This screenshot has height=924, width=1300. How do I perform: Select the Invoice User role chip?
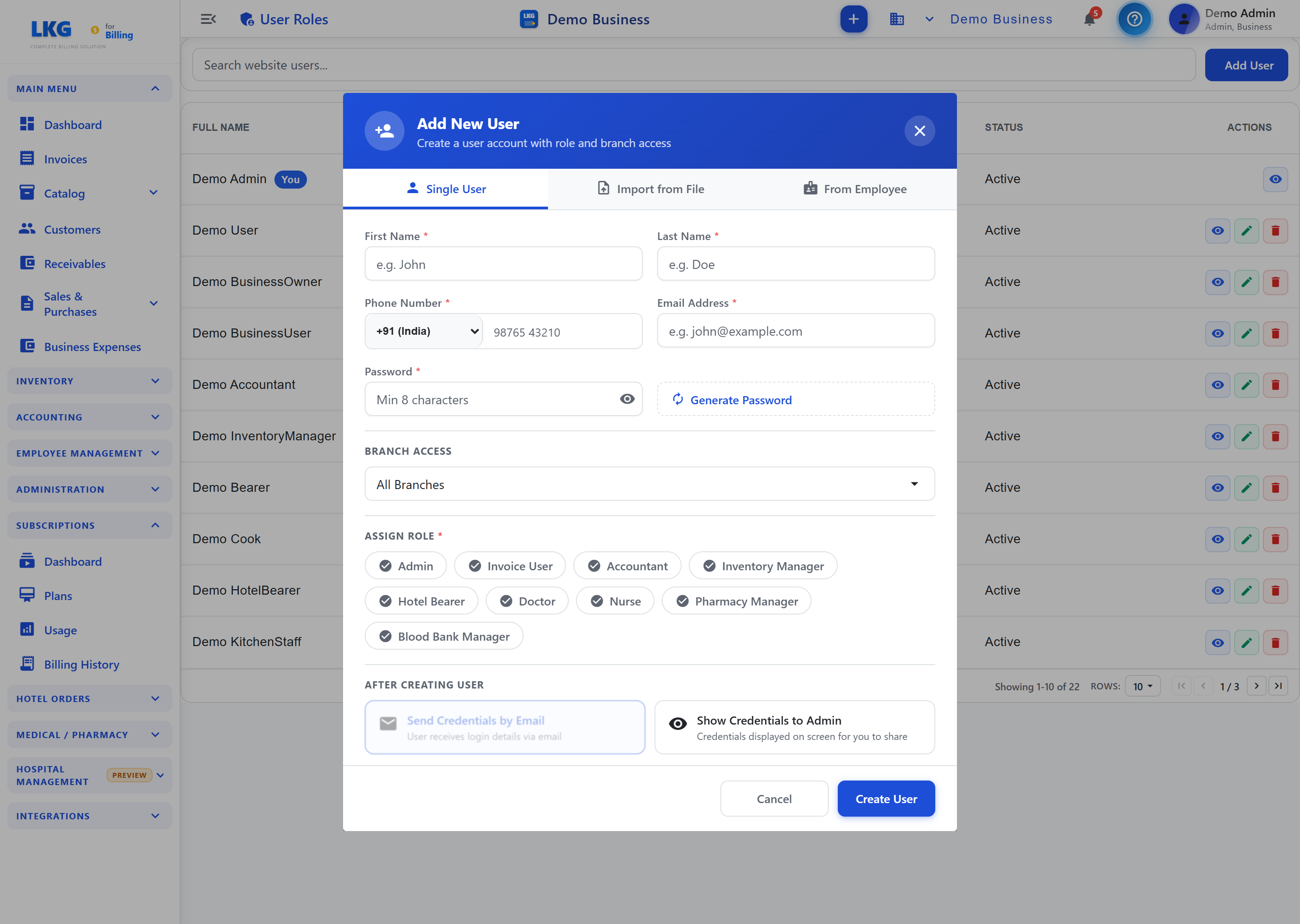tap(510, 566)
